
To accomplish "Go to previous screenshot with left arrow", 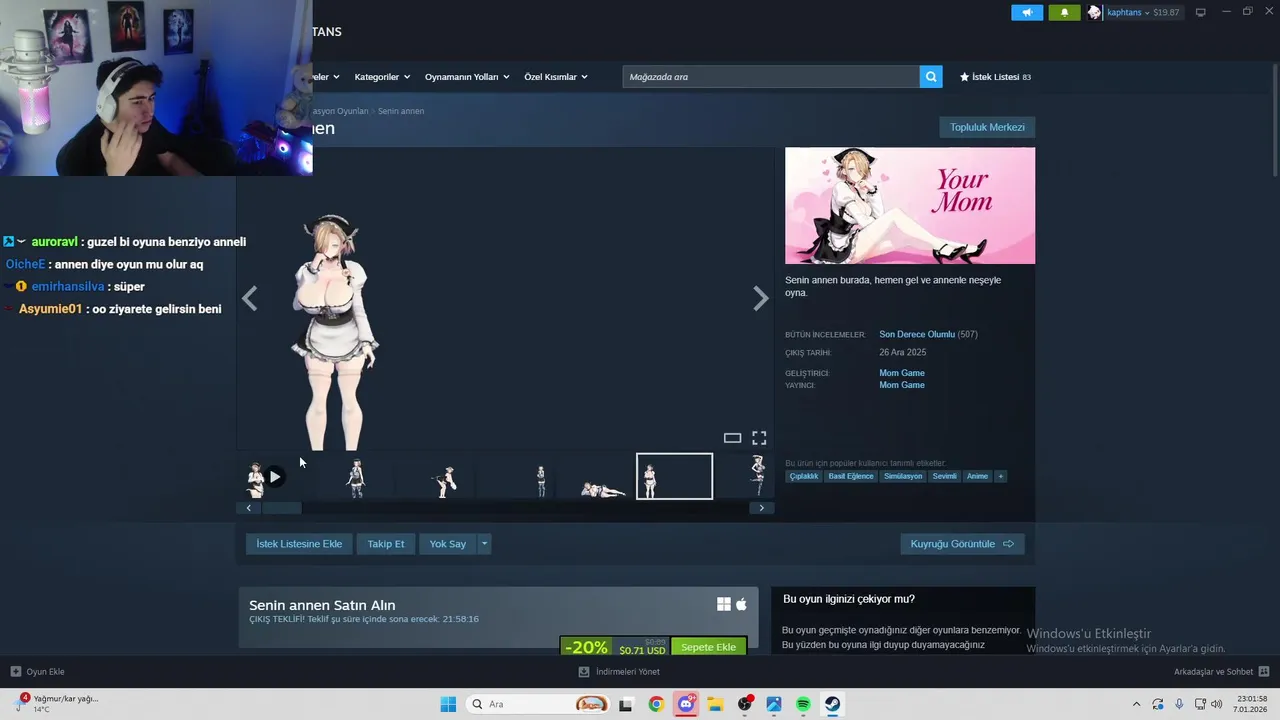I will (249, 298).
